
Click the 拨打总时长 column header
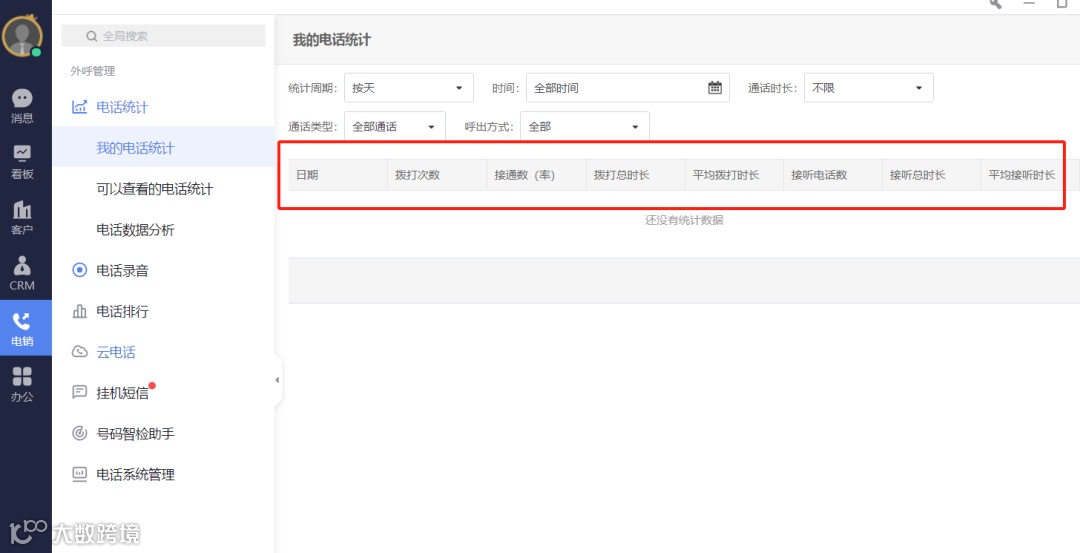tap(635, 175)
